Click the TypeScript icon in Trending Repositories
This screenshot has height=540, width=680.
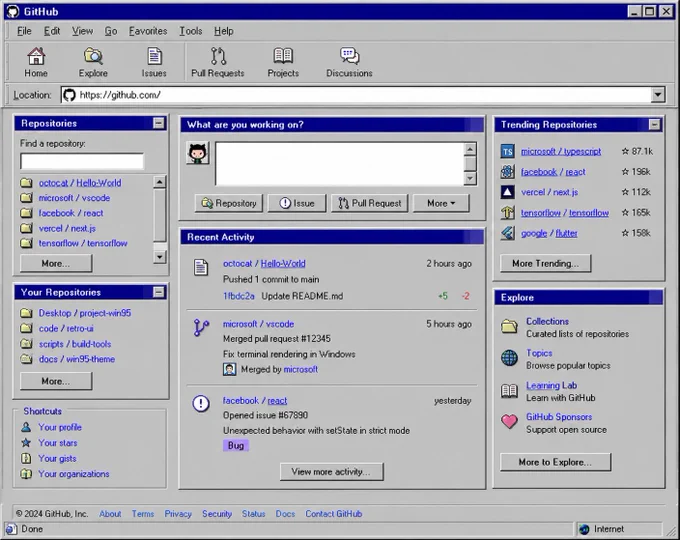pos(507,151)
